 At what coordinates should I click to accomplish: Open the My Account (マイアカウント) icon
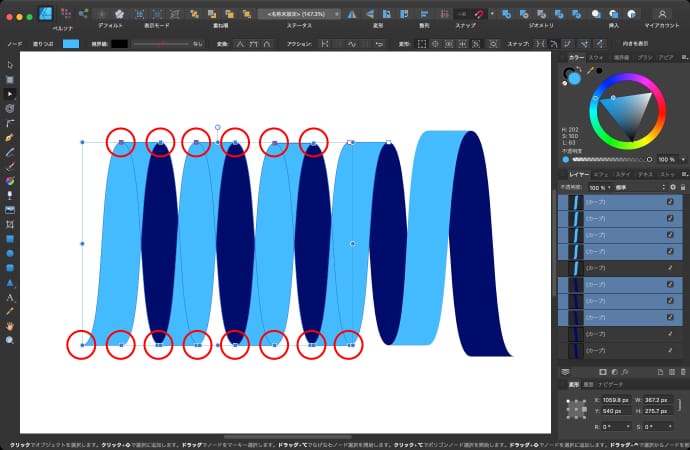(x=663, y=14)
